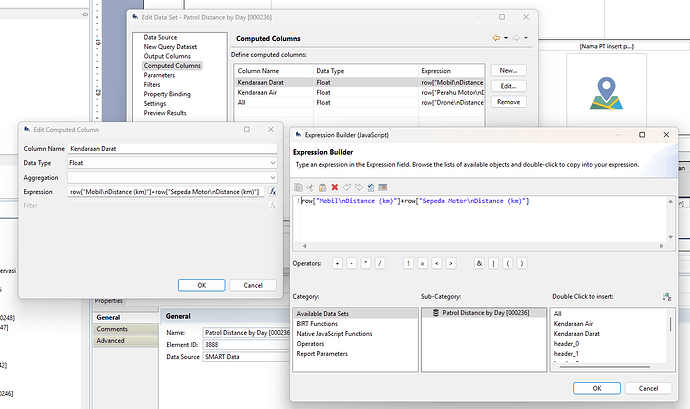
Task: Click the icon right of 'Double Click to insert'
Action: click(667, 297)
